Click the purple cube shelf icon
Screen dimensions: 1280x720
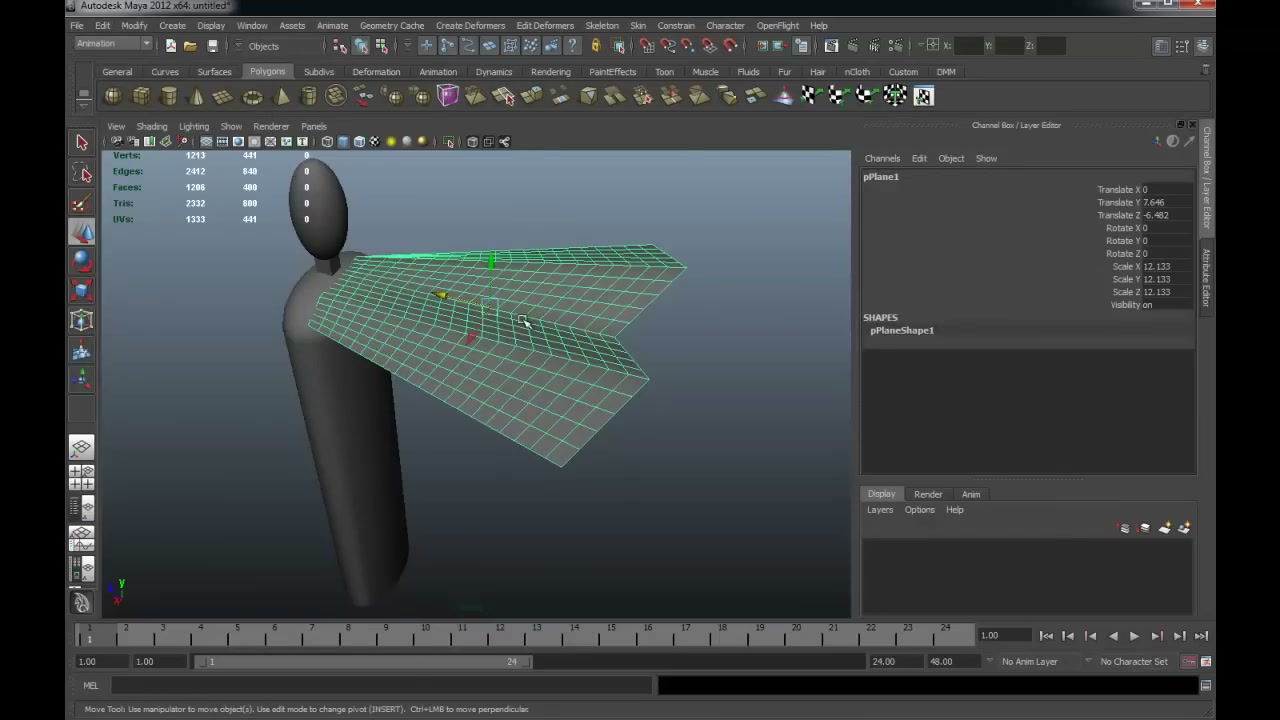click(447, 96)
